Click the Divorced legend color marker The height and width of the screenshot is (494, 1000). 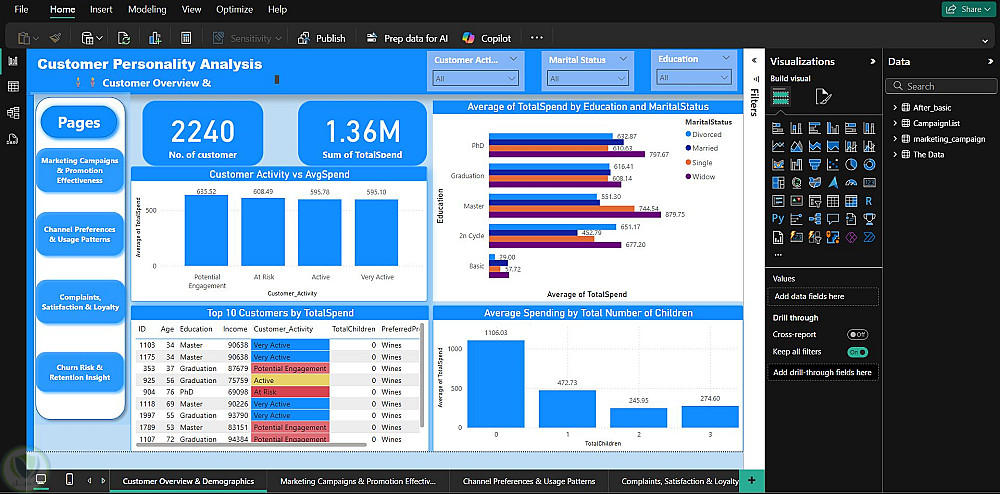coord(688,134)
